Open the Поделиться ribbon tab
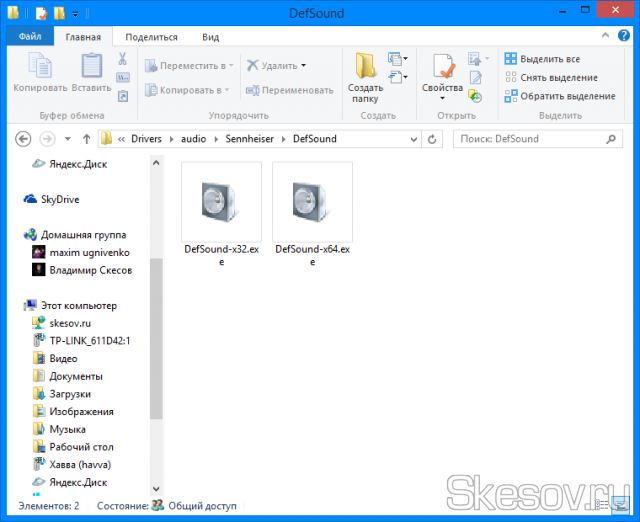The width and height of the screenshot is (640, 522). [152, 37]
